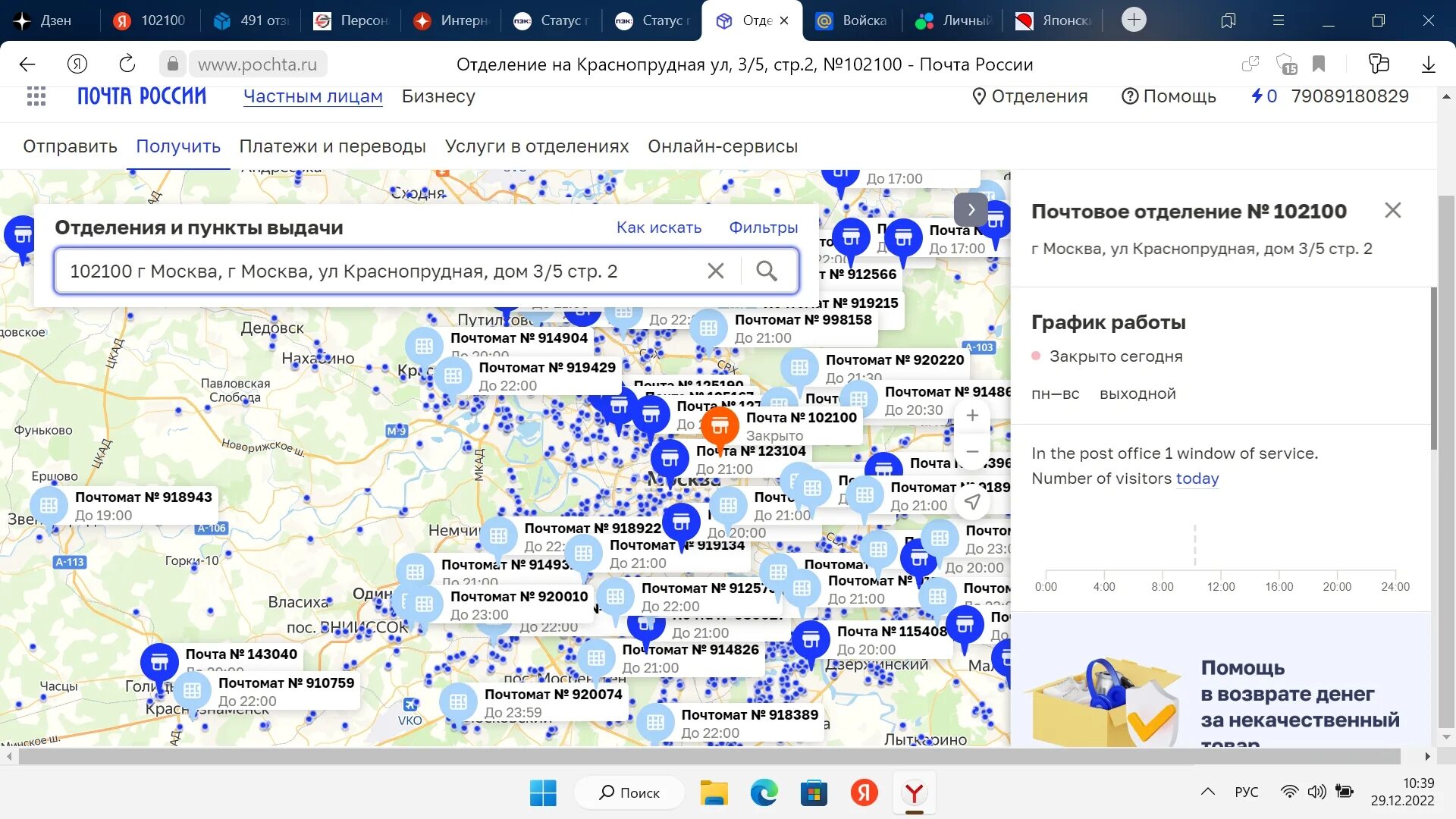Show hidden tray icons chevron
The image size is (1456, 819).
(x=1208, y=792)
